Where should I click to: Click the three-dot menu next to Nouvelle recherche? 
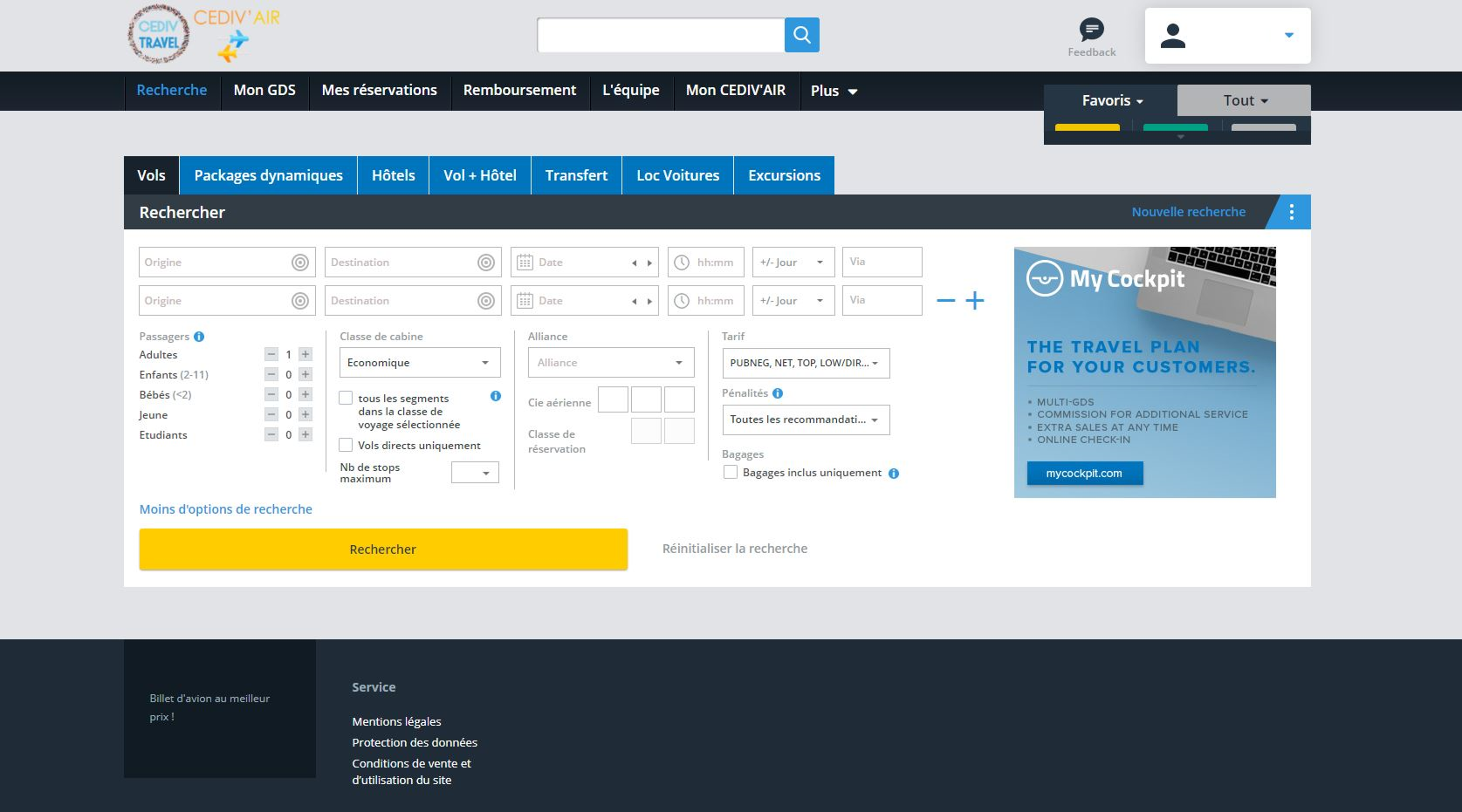1291,212
